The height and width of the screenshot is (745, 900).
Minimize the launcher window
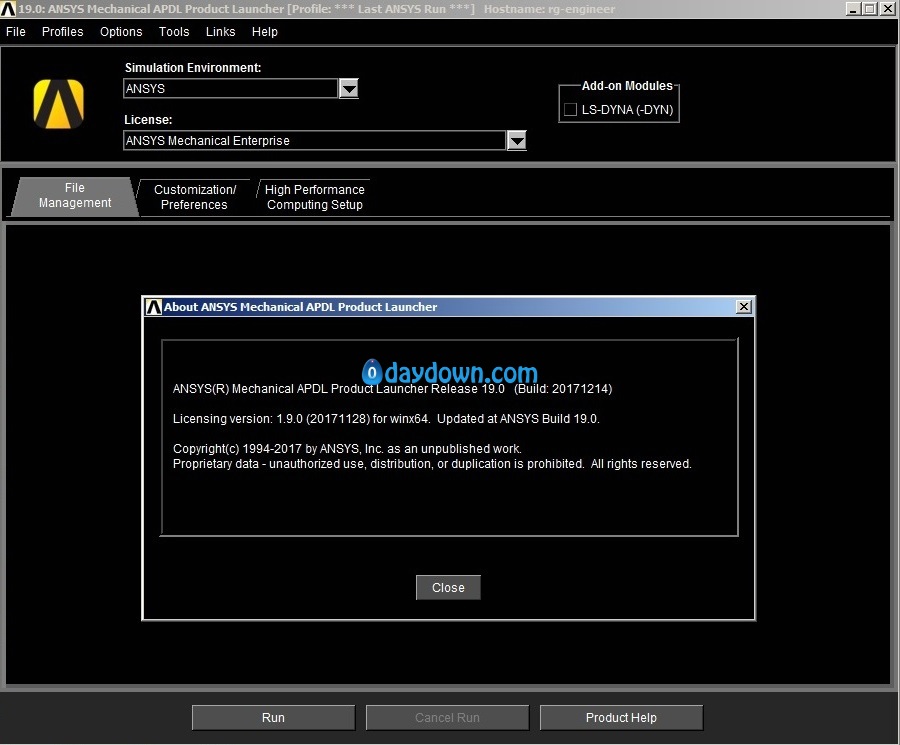[853, 9]
